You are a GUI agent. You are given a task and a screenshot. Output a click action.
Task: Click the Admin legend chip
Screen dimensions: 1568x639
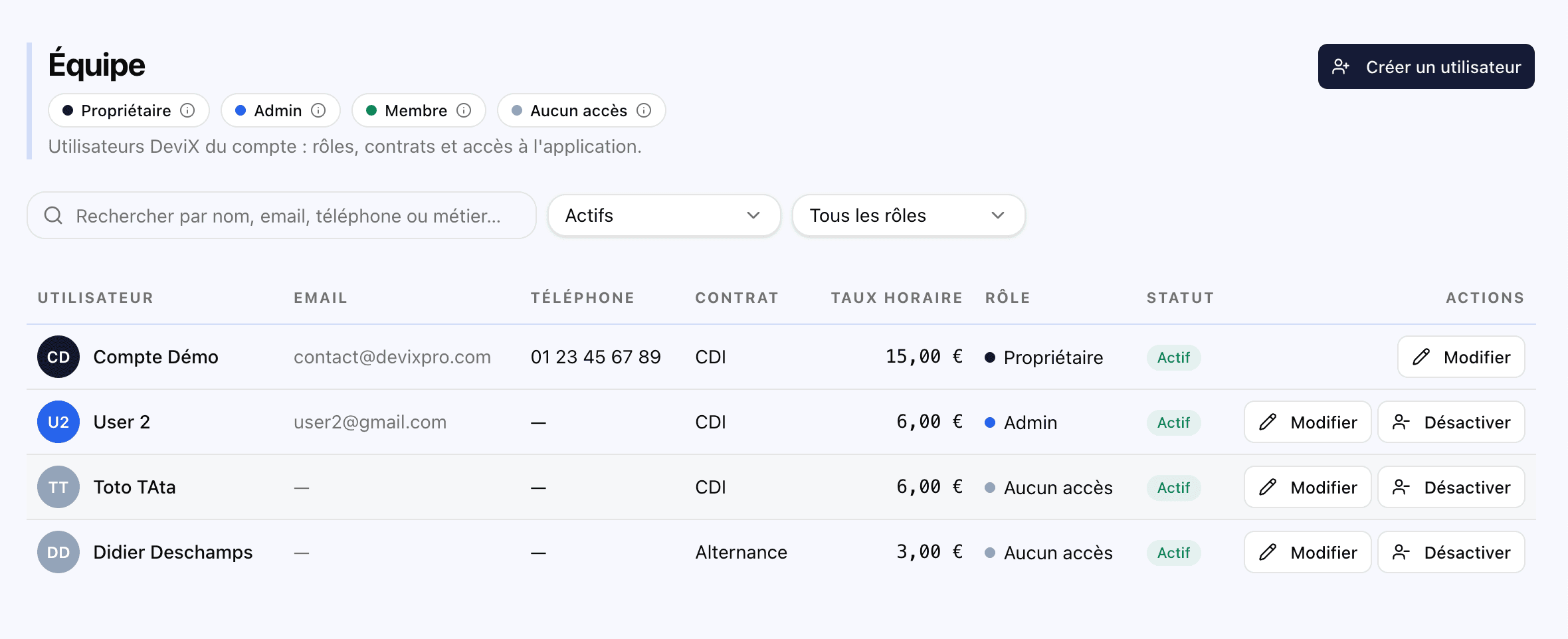280,110
